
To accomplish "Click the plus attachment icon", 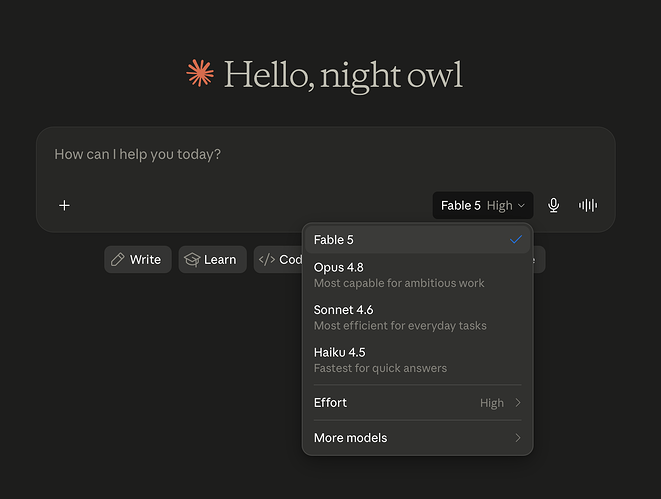I will pos(64,205).
